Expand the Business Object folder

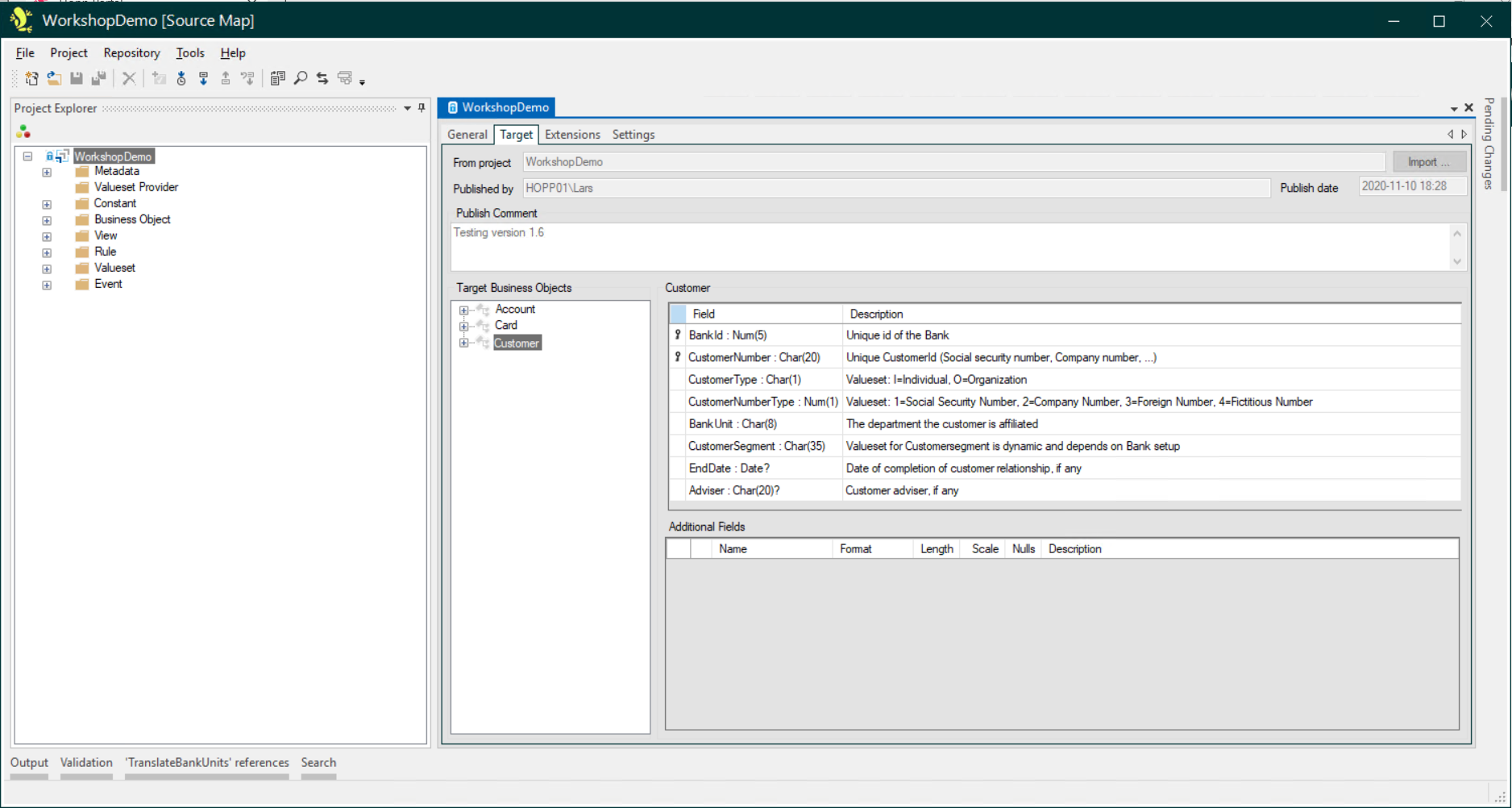click(x=47, y=220)
